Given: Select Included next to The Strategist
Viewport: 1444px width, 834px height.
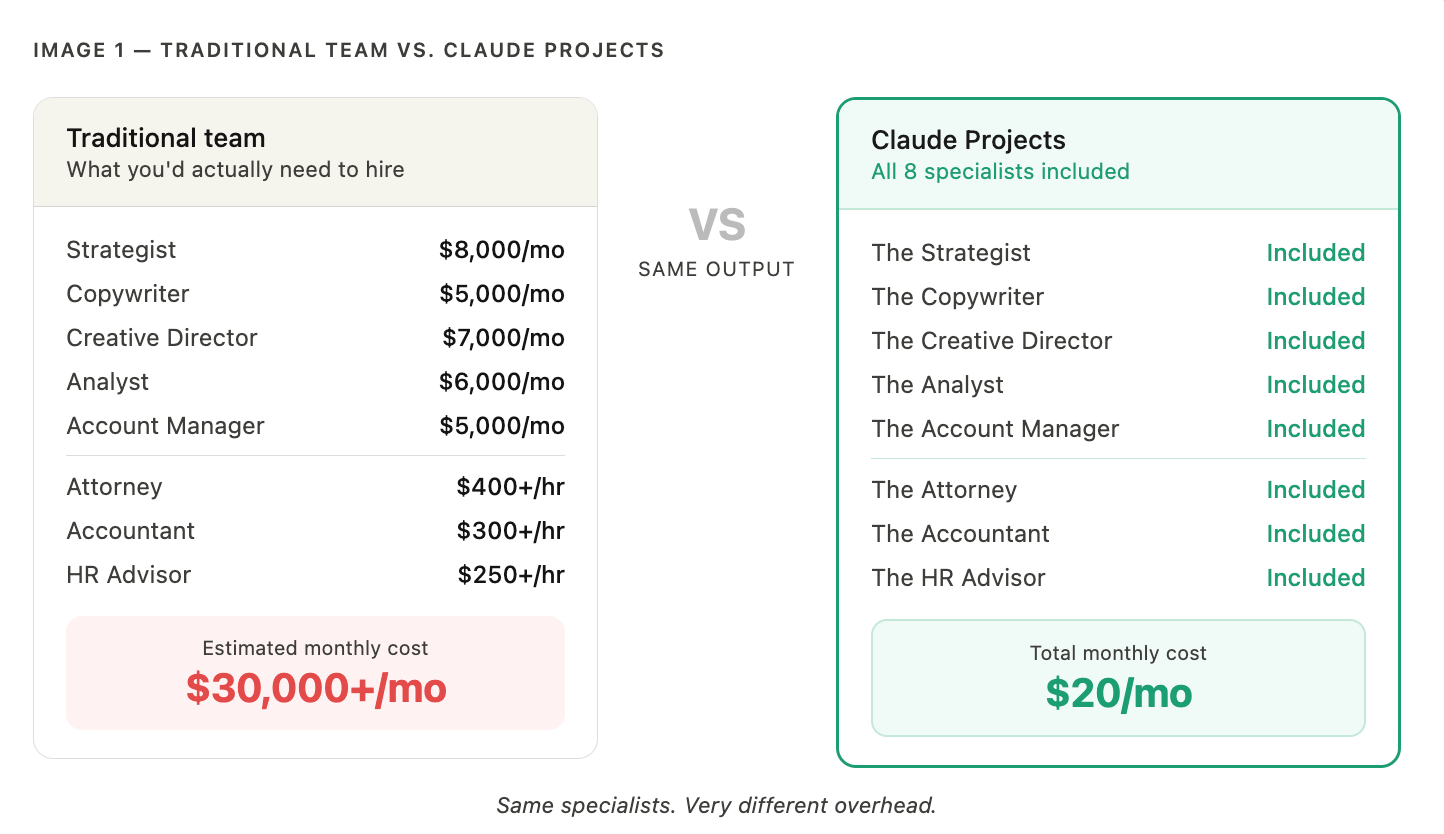Looking at the screenshot, I should 1315,253.
